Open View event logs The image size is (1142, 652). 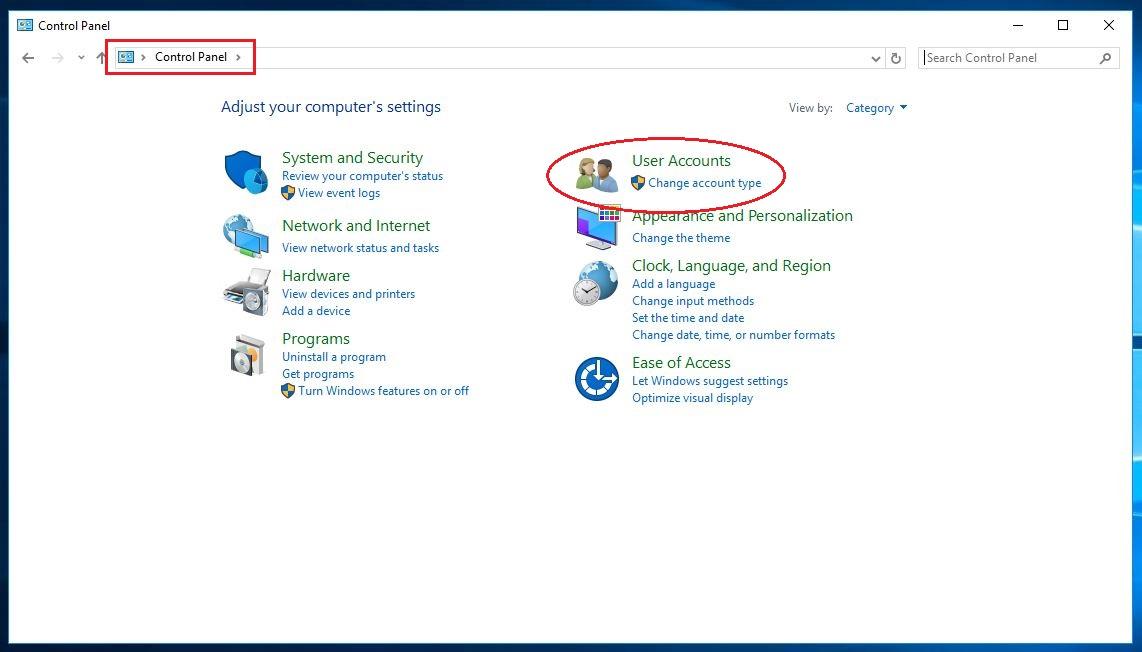pos(339,192)
